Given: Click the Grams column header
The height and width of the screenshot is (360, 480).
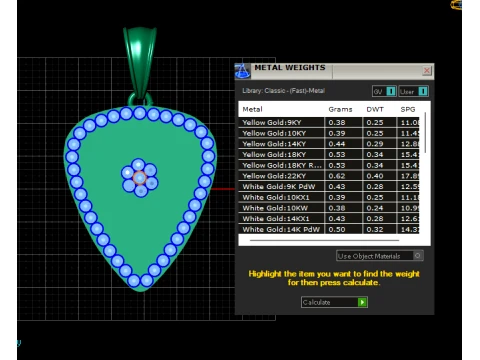Looking at the screenshot, I should (340, 109).
